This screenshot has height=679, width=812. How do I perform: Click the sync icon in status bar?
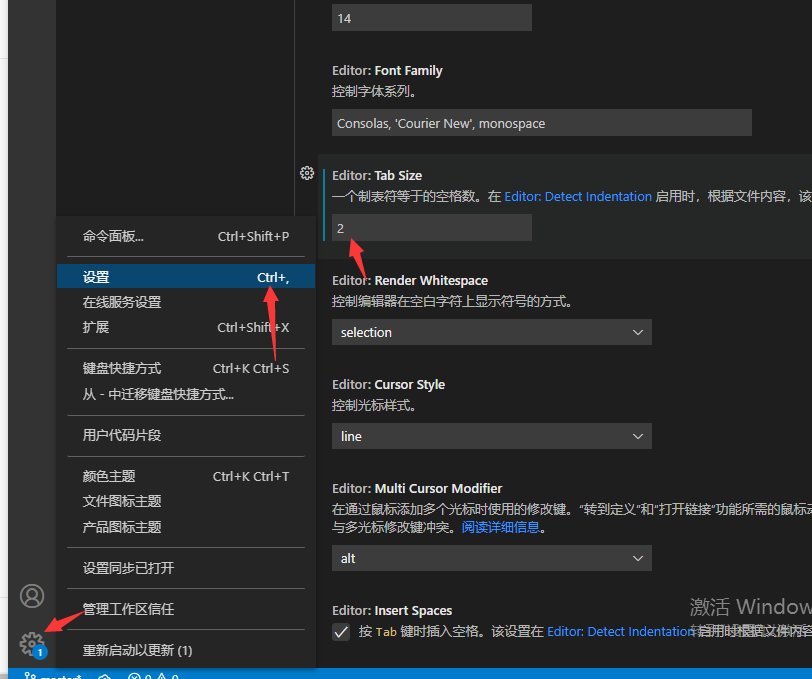[x=103, y=677]
